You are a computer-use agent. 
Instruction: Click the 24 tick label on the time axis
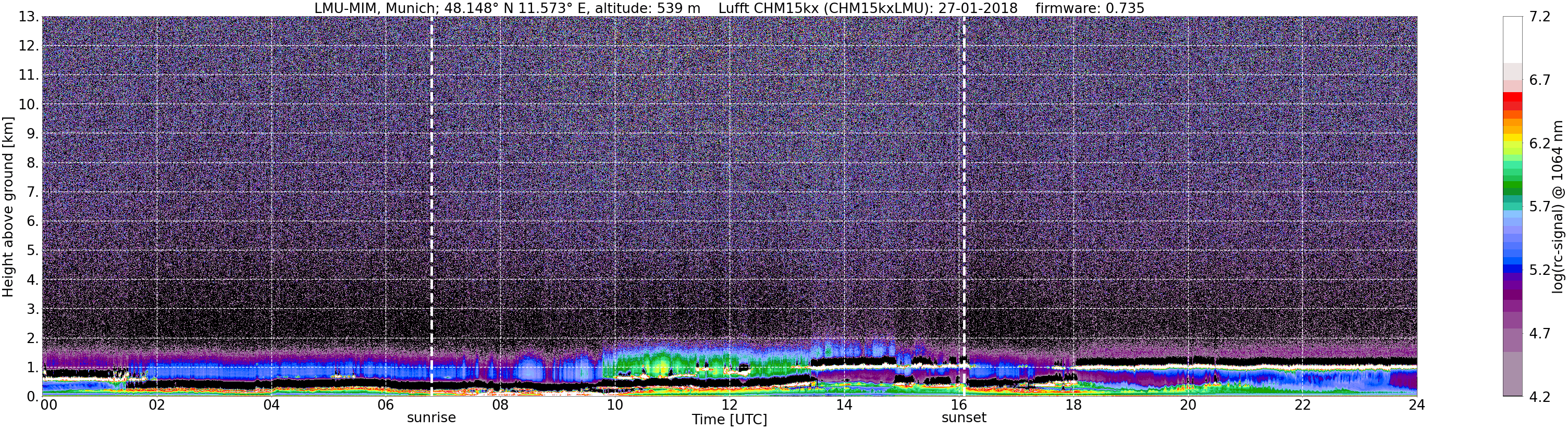[x=1417, y=405]
